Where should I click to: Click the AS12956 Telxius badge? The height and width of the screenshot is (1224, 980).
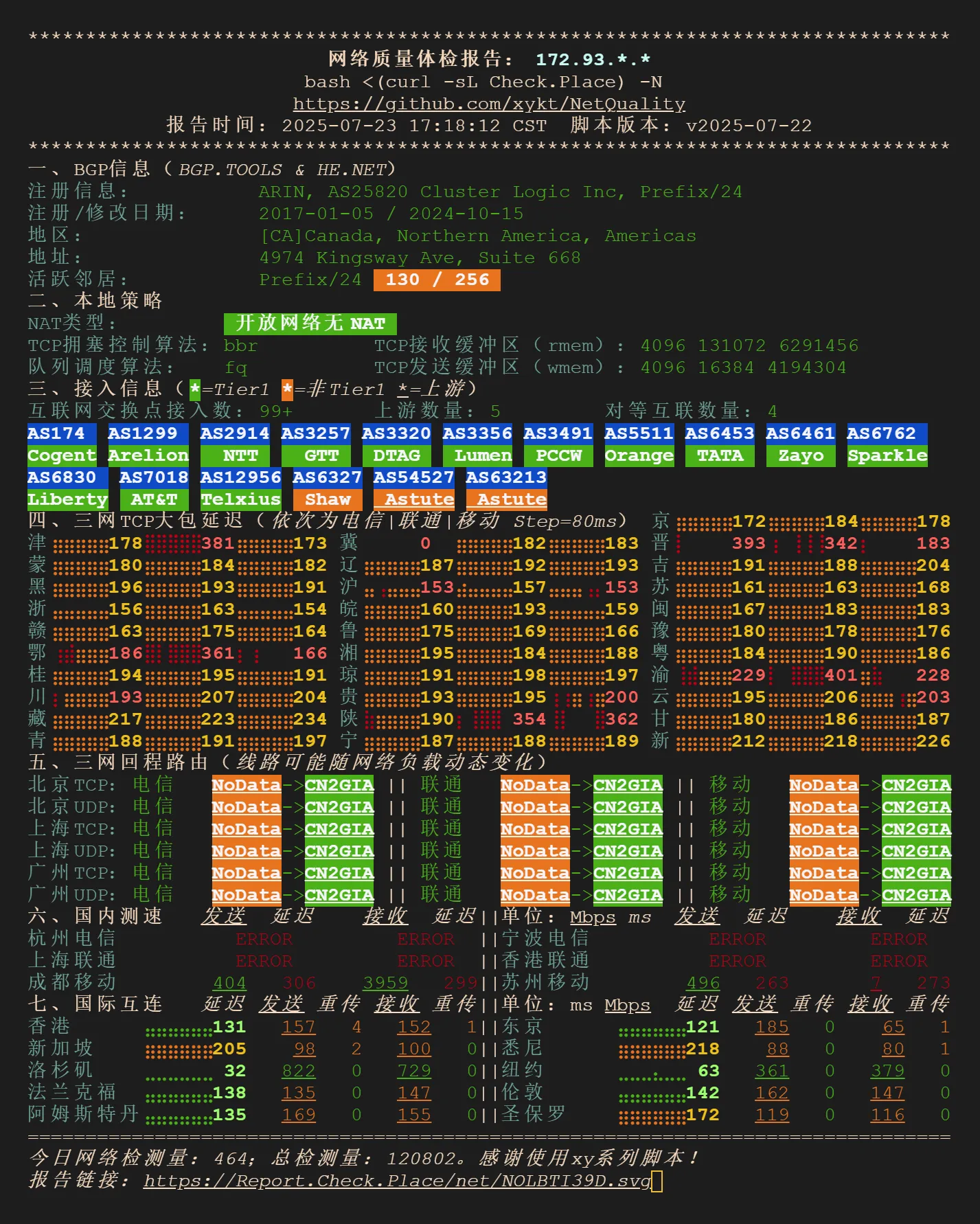(x=240, y=488)
